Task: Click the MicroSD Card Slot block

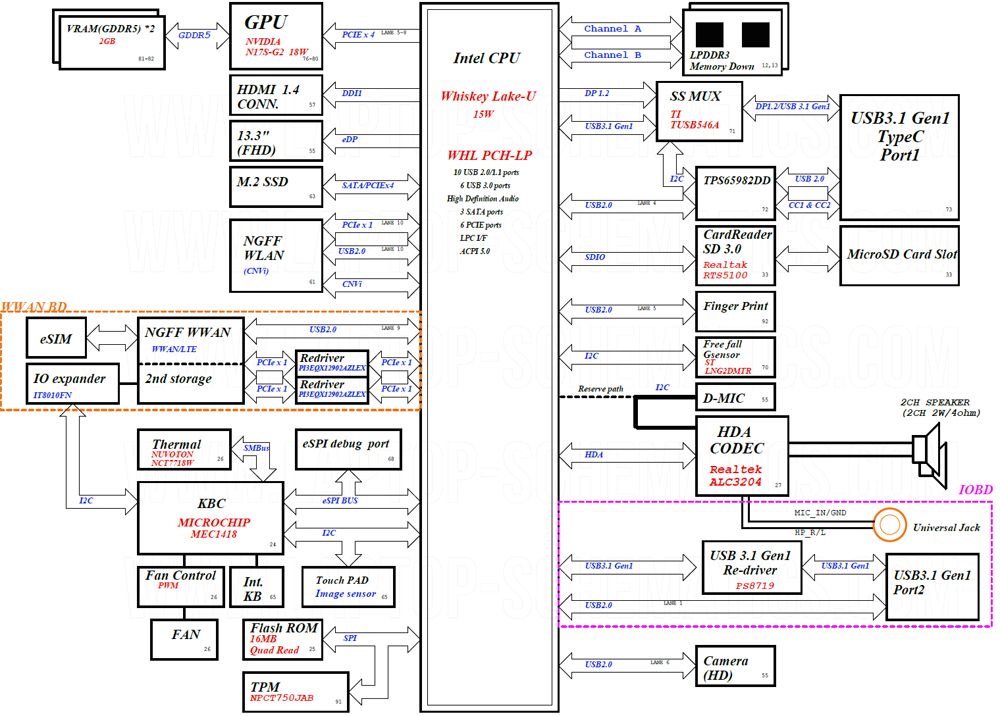Action: coord(900,256)
